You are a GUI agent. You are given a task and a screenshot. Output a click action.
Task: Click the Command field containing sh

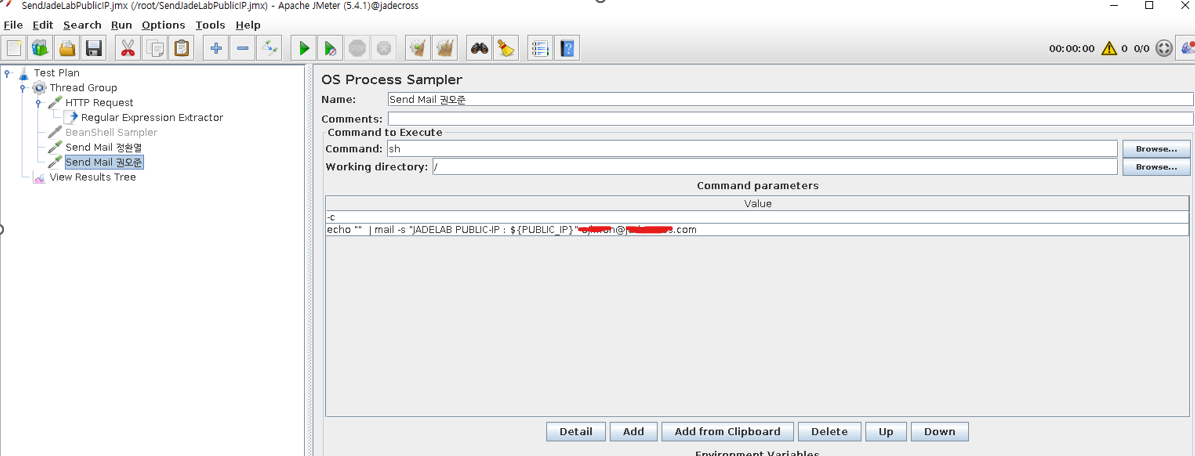752,149
